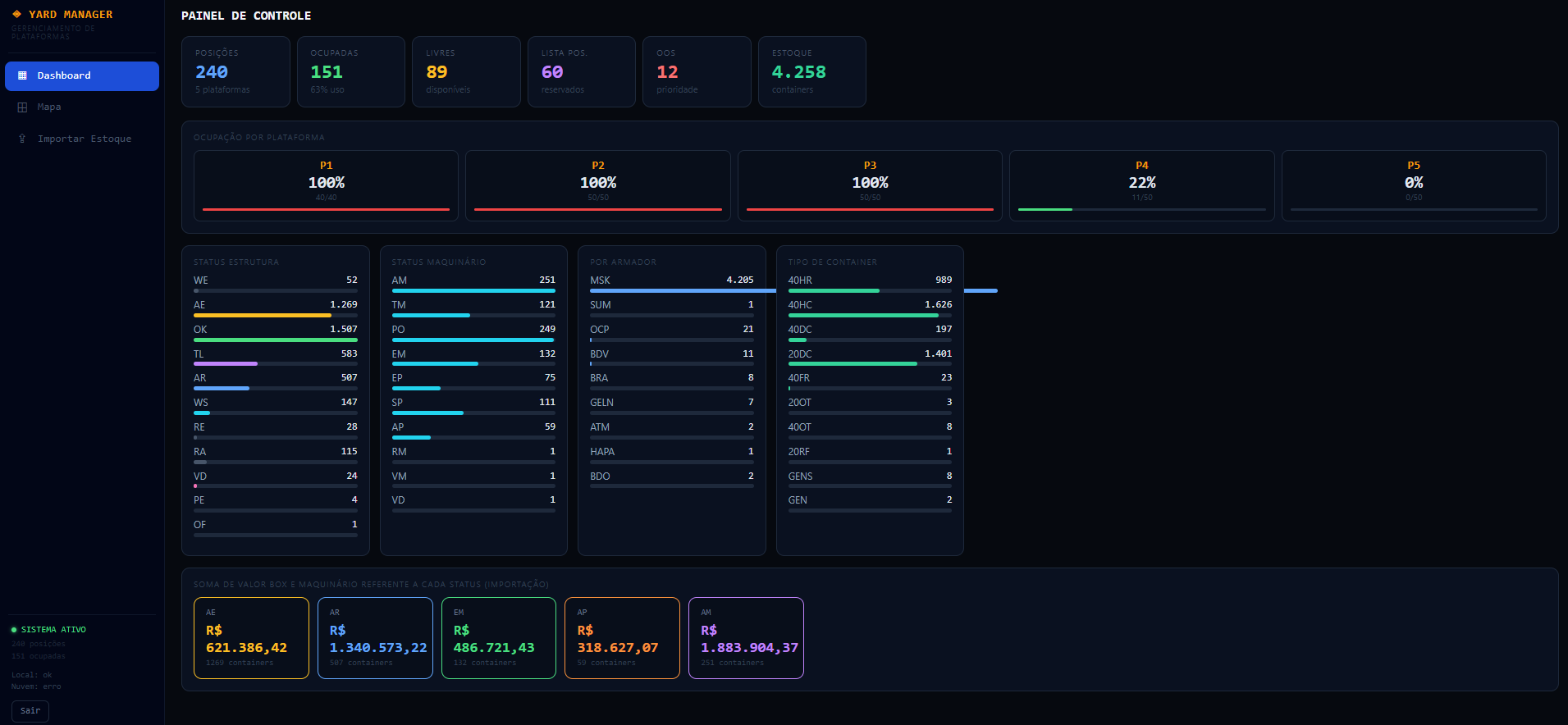Open the Mapa page from sidebar

pyautogui.click(x=49, y=107)
